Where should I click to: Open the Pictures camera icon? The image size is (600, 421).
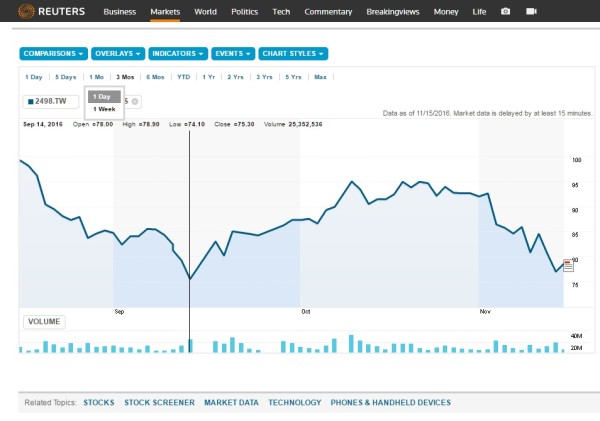point(505,11)
